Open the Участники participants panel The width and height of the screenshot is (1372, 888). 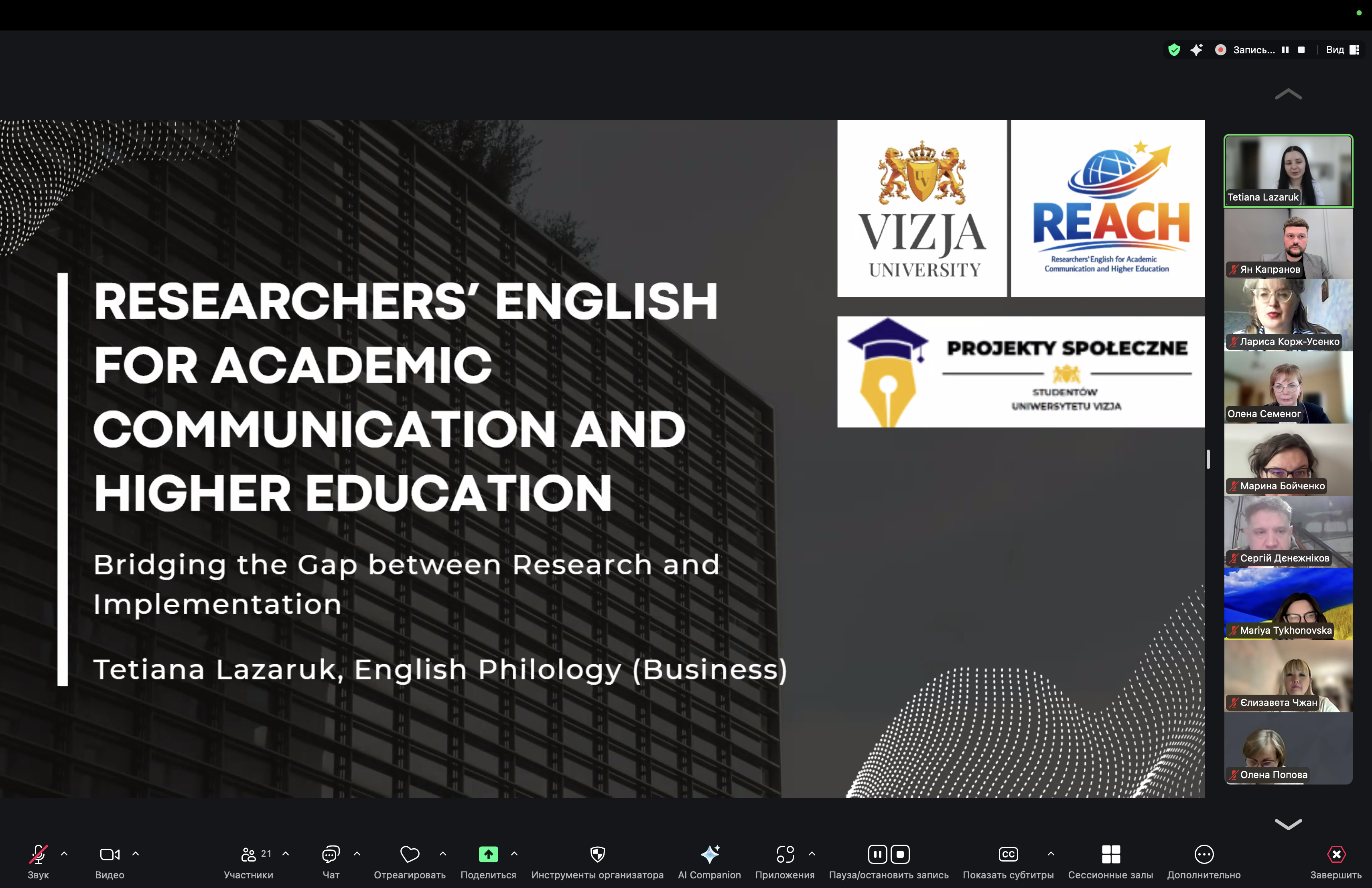[248, 854]
